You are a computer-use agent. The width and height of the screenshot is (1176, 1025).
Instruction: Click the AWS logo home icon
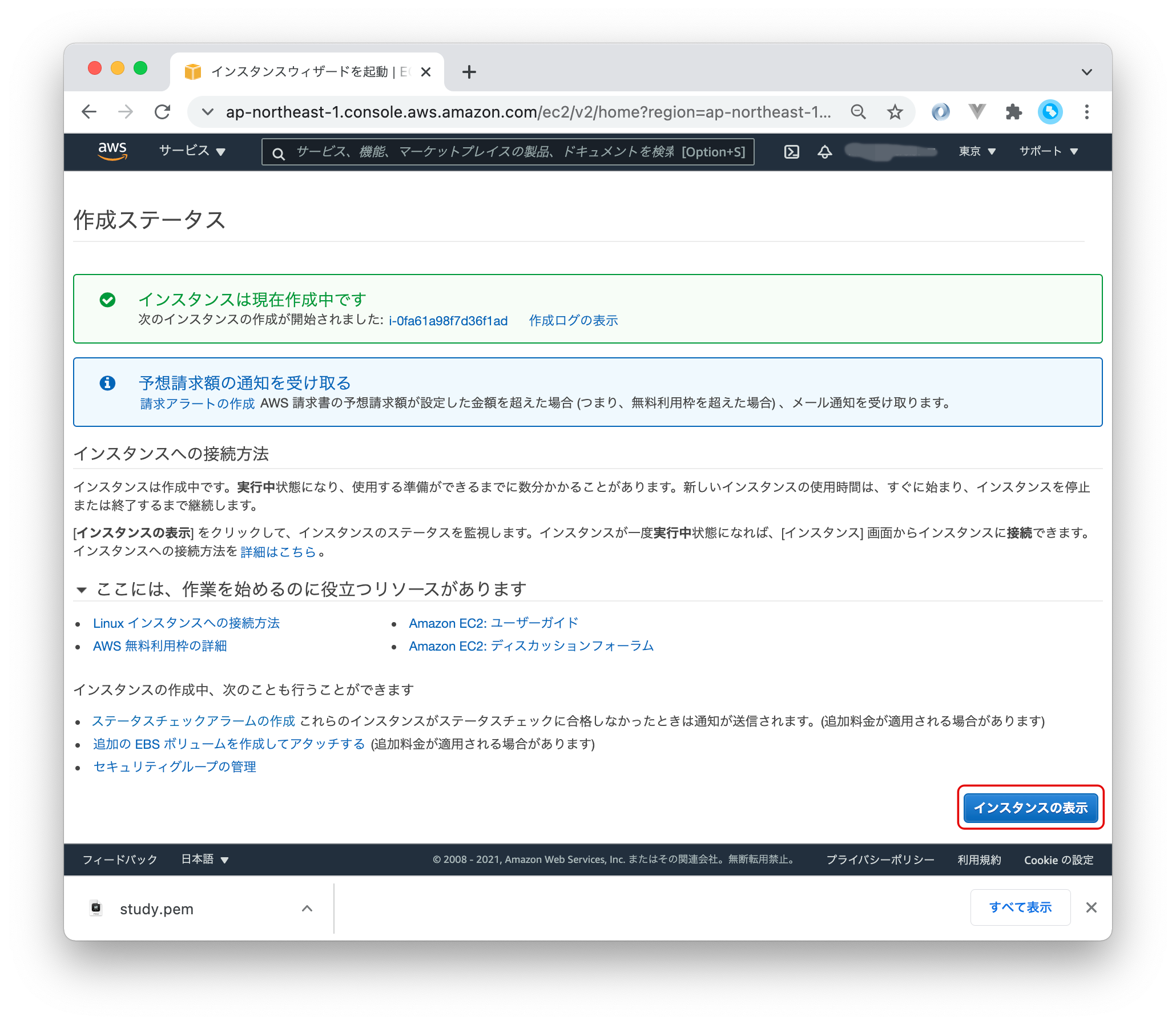coord(112,151)
